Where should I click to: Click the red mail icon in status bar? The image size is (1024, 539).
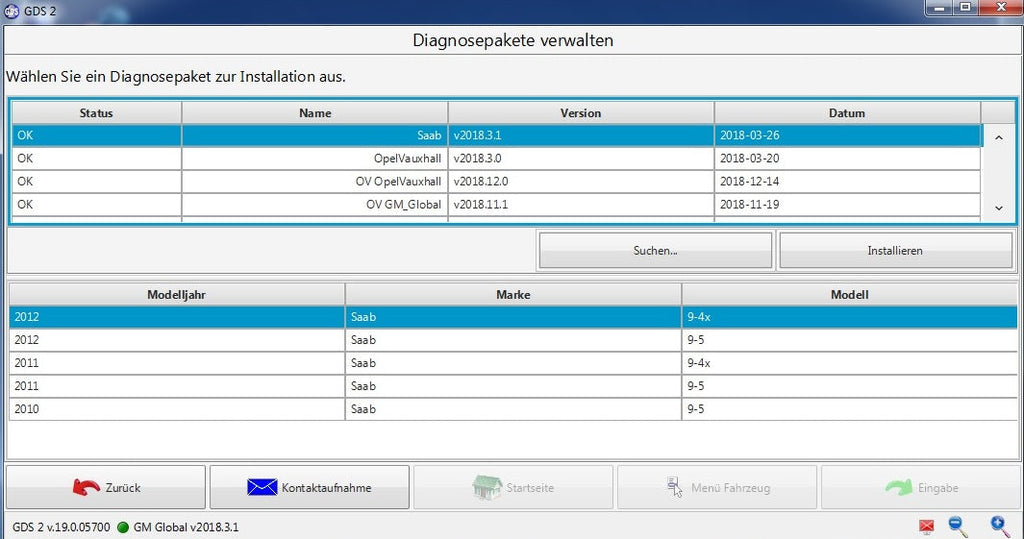(x=926, y=527)
